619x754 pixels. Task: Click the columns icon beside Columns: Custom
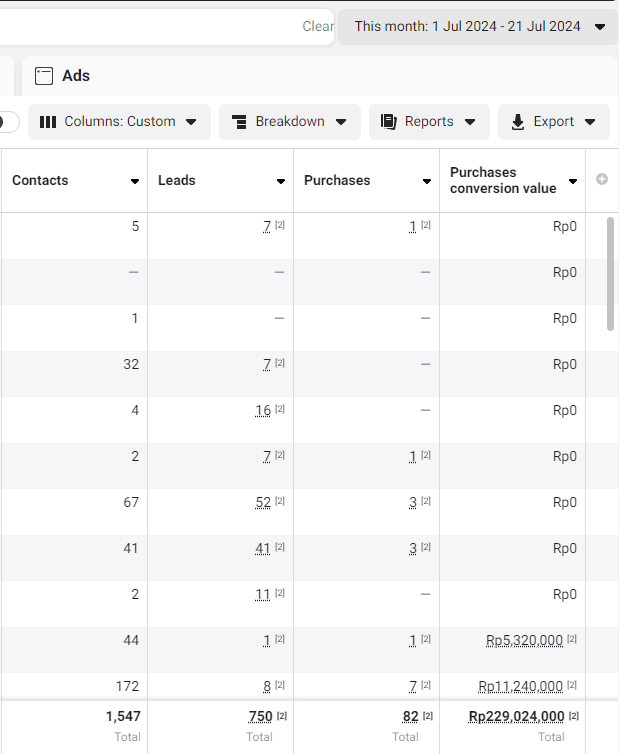coord(48,122)
